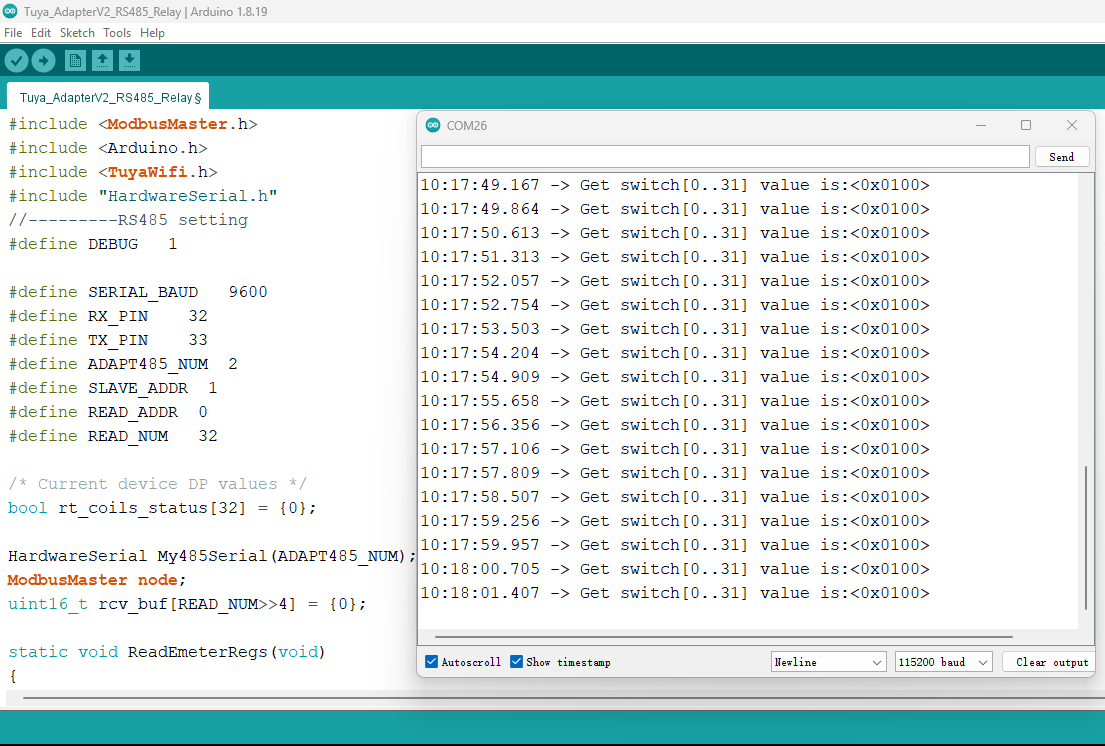Click the Open sketch up-arrow icon
The width and height of the screenshot is (1105, 746).
[102, 61]
